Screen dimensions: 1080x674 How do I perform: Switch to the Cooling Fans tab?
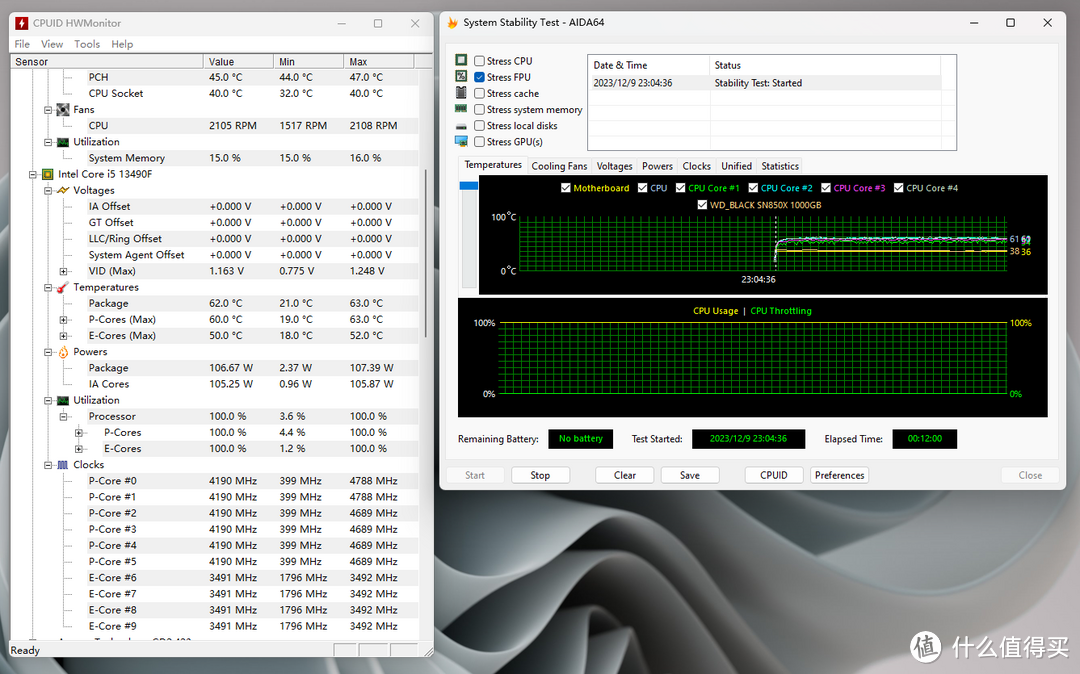click(x=559, y=166)
